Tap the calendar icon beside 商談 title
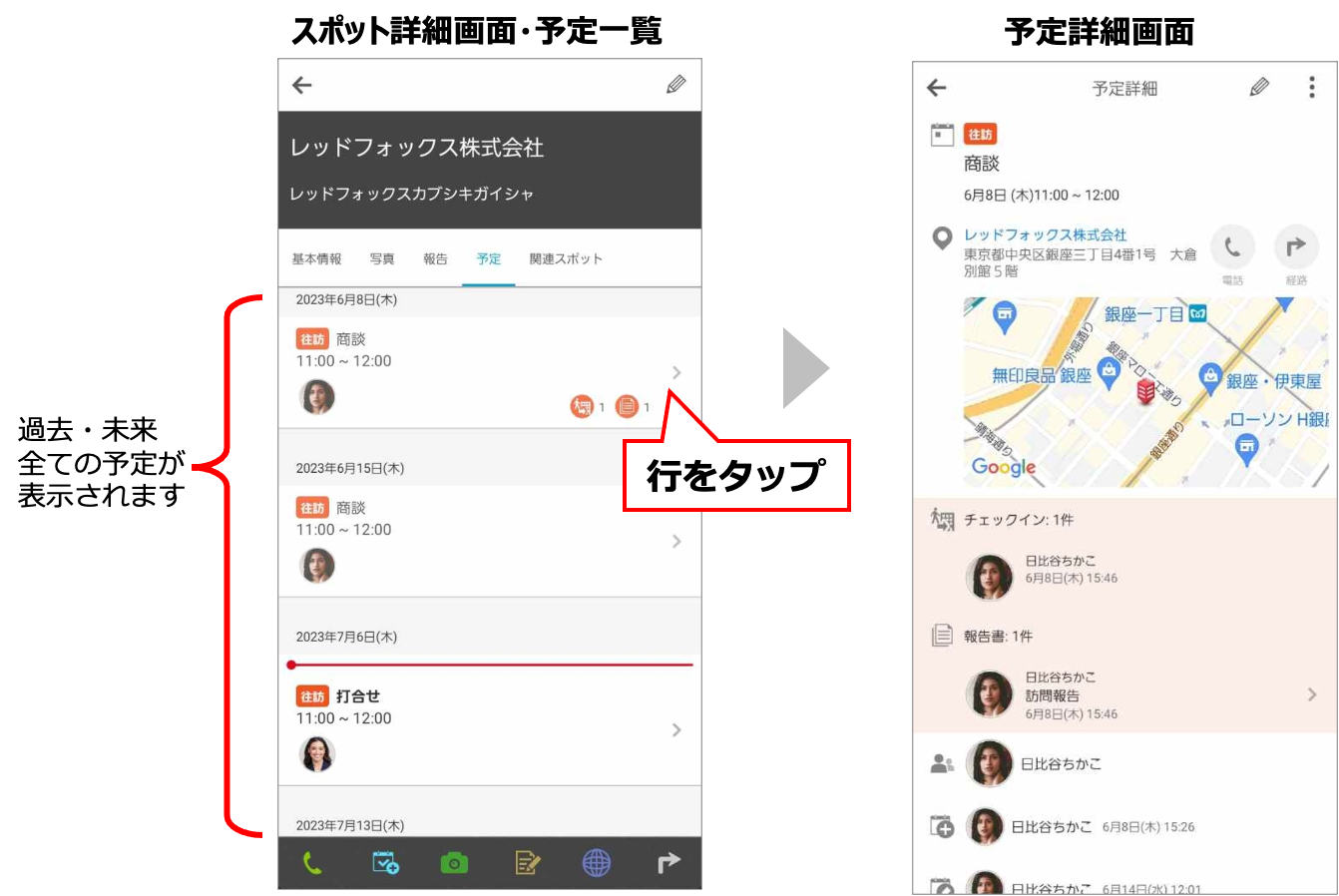Screen dimensions: 1339x896 (x=942, y=135)
